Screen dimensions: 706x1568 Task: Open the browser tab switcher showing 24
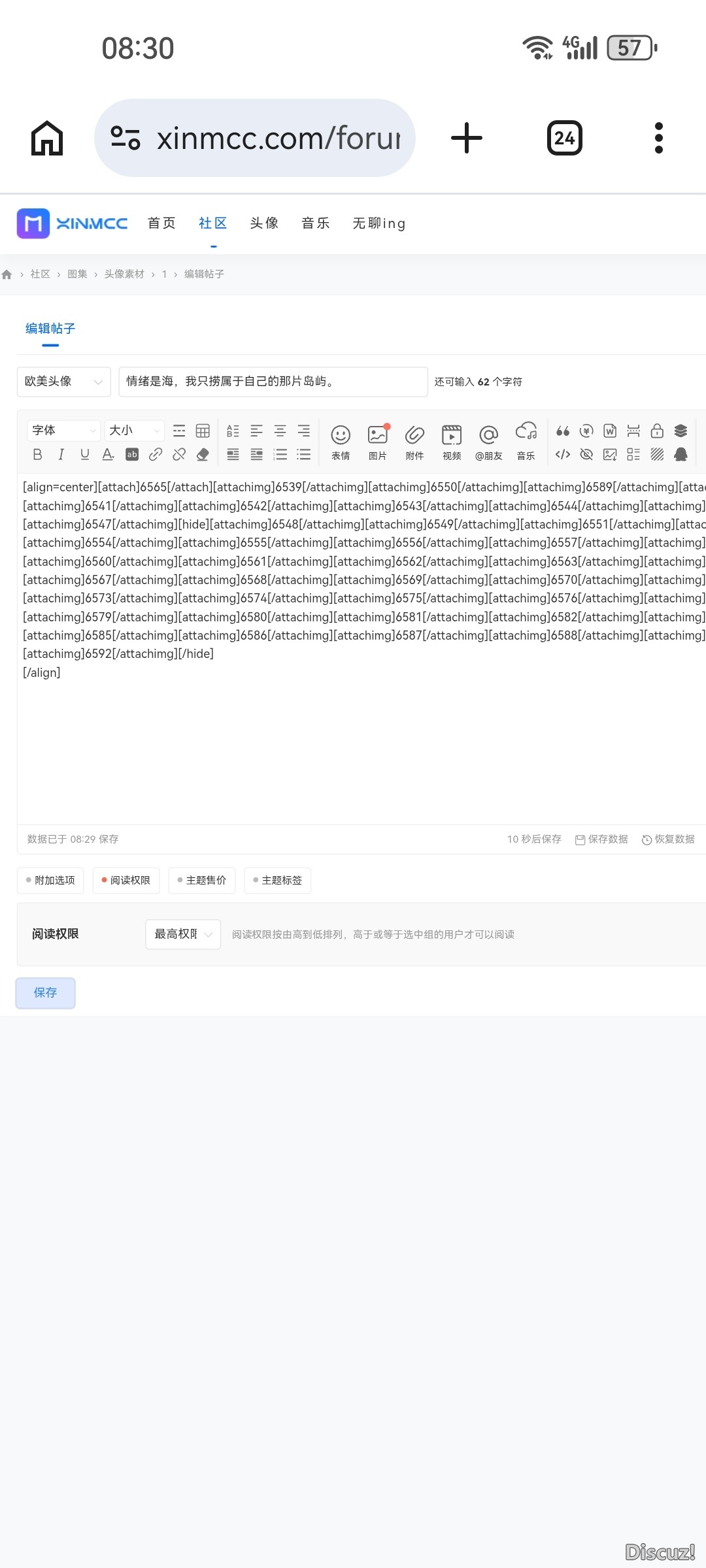point(565,138)
